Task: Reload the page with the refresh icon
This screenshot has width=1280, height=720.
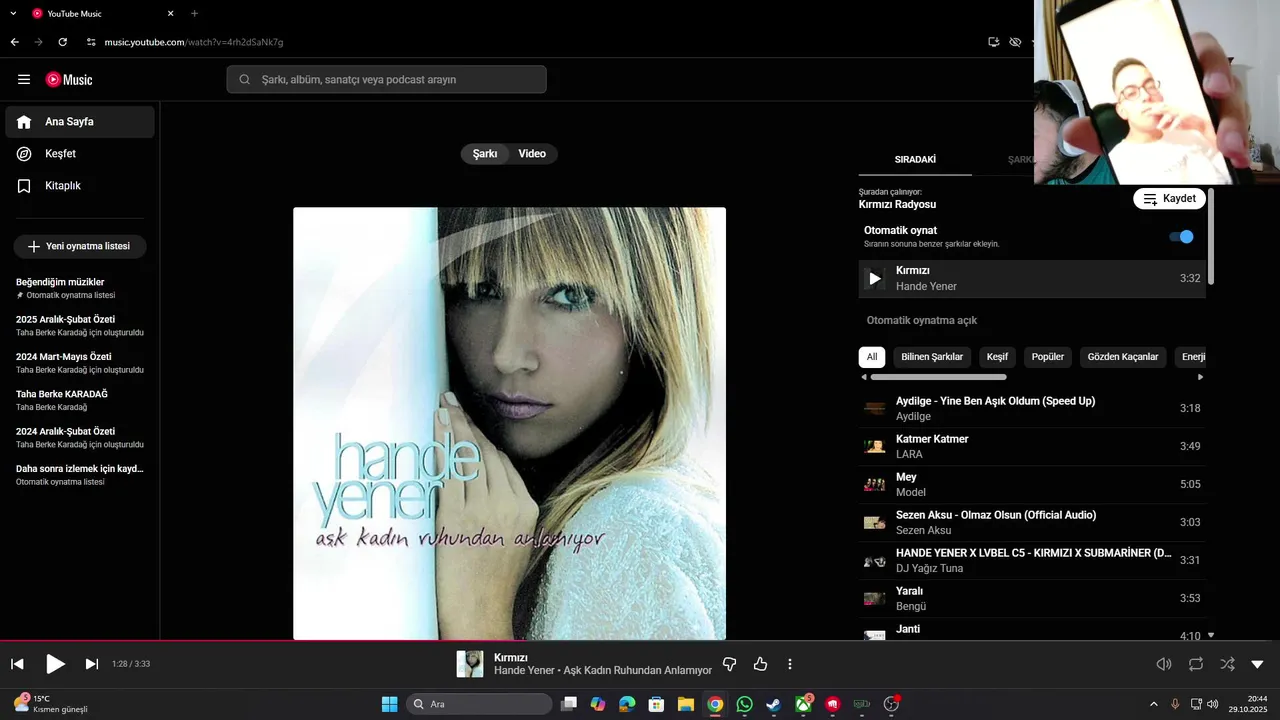Action: [x=63, y=42]
